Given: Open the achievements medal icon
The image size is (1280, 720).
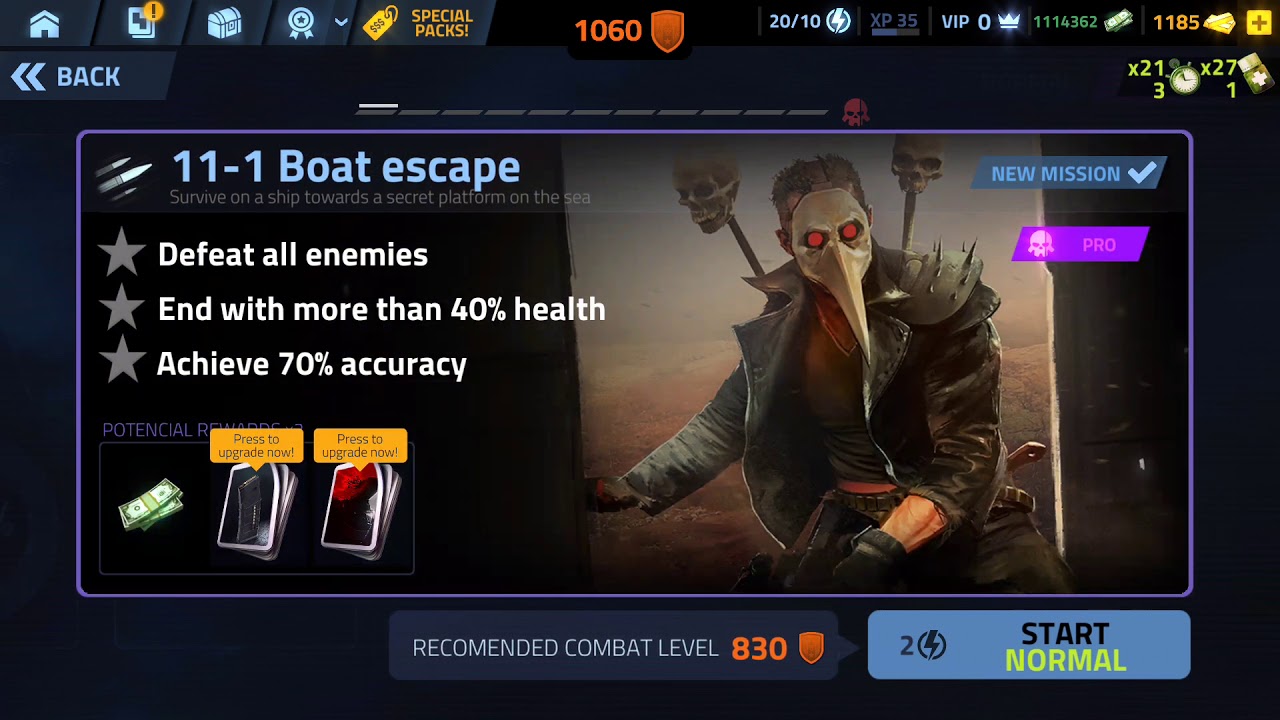Looking at the screenshot, I should click(301, 23).
